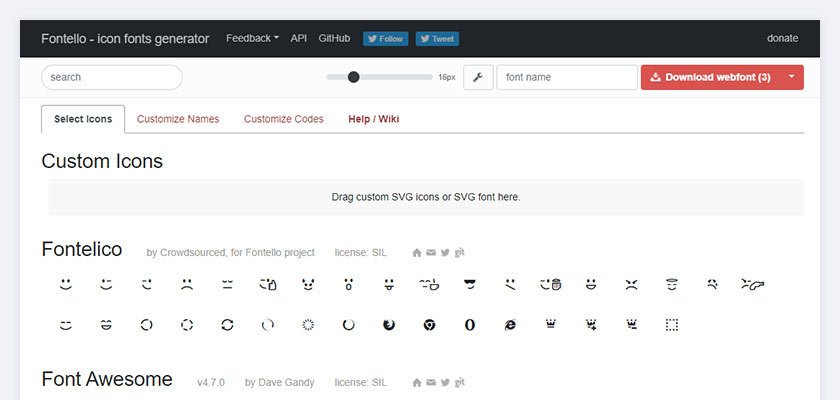This screenshot has width=840, height=400.
Task: Expand the Download webfont arrow options
Action: coord(791,77)
